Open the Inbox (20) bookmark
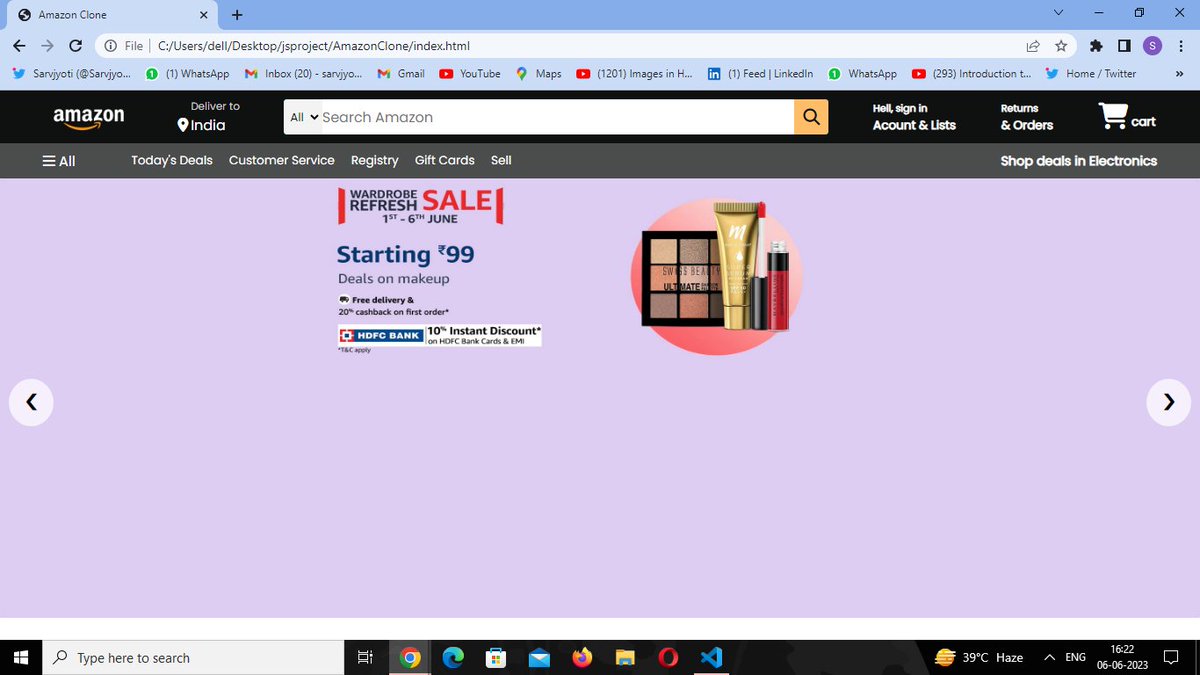Image resolution: width=1200 pixels, height=675 pixels. (x=304, y=74)
